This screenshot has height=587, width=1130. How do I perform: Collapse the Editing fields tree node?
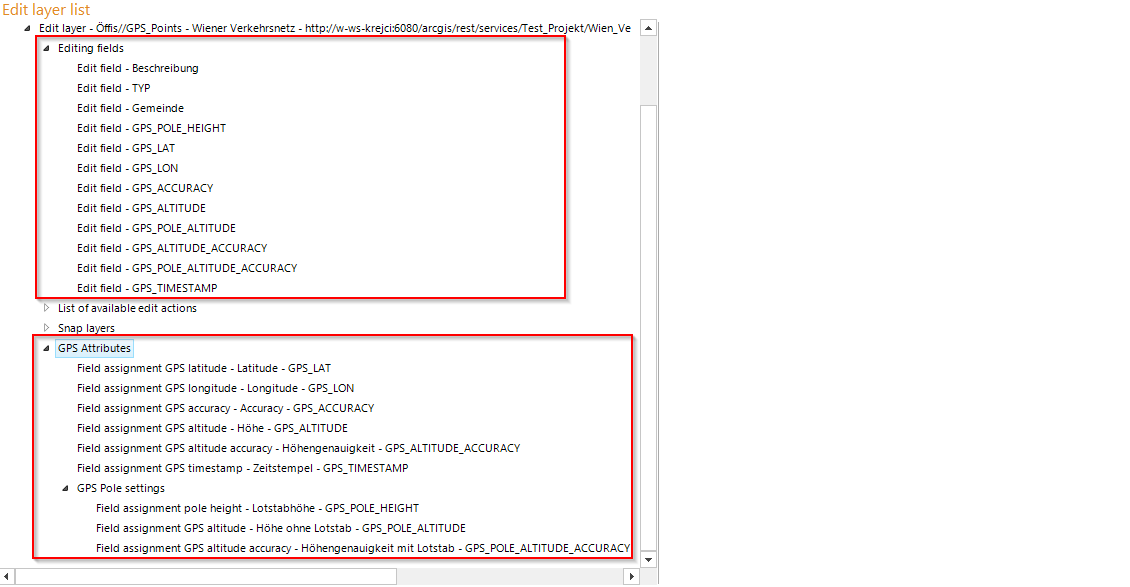[45, 47]
